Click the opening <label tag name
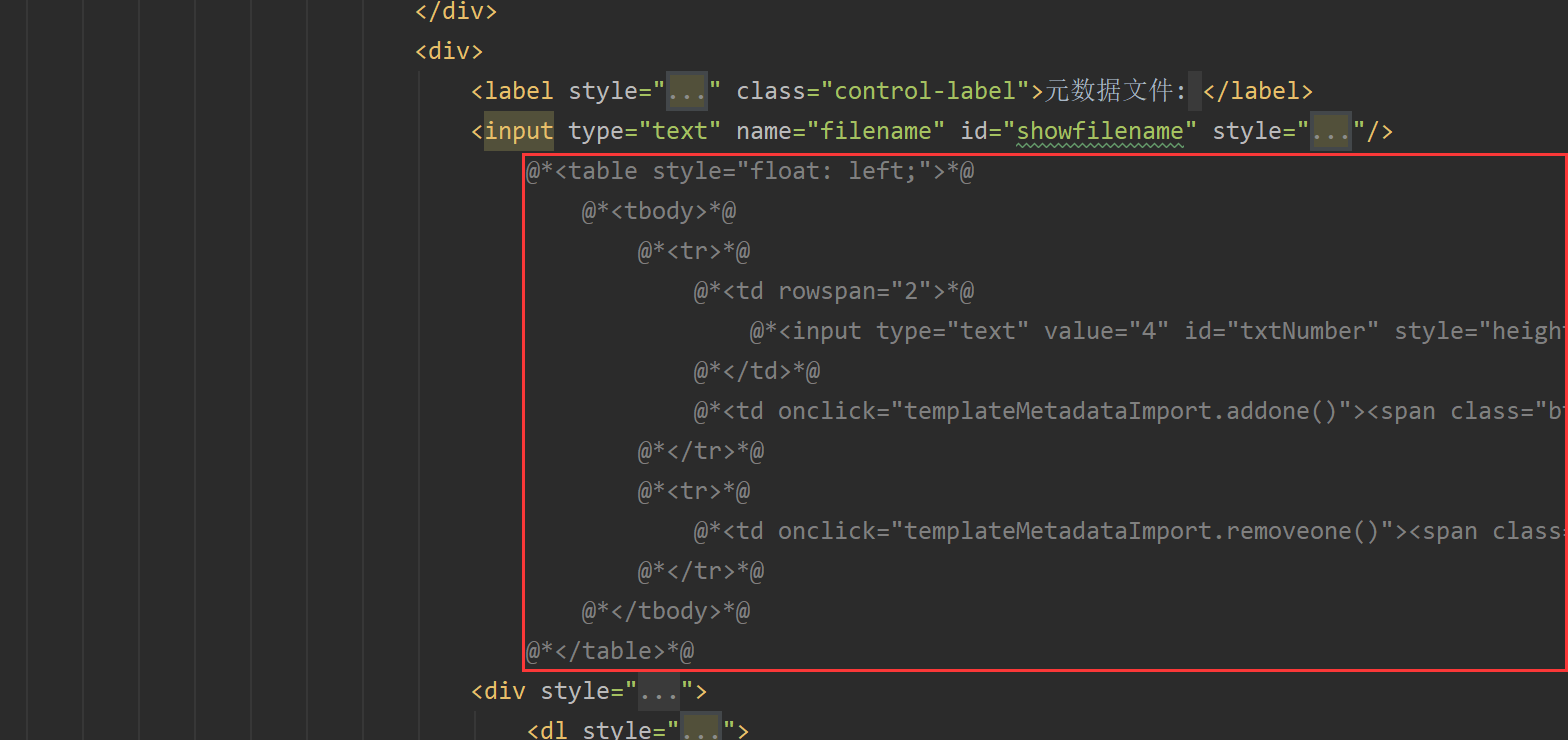The width and height of the screenshot is (1568, 740). tap(512, 91)
